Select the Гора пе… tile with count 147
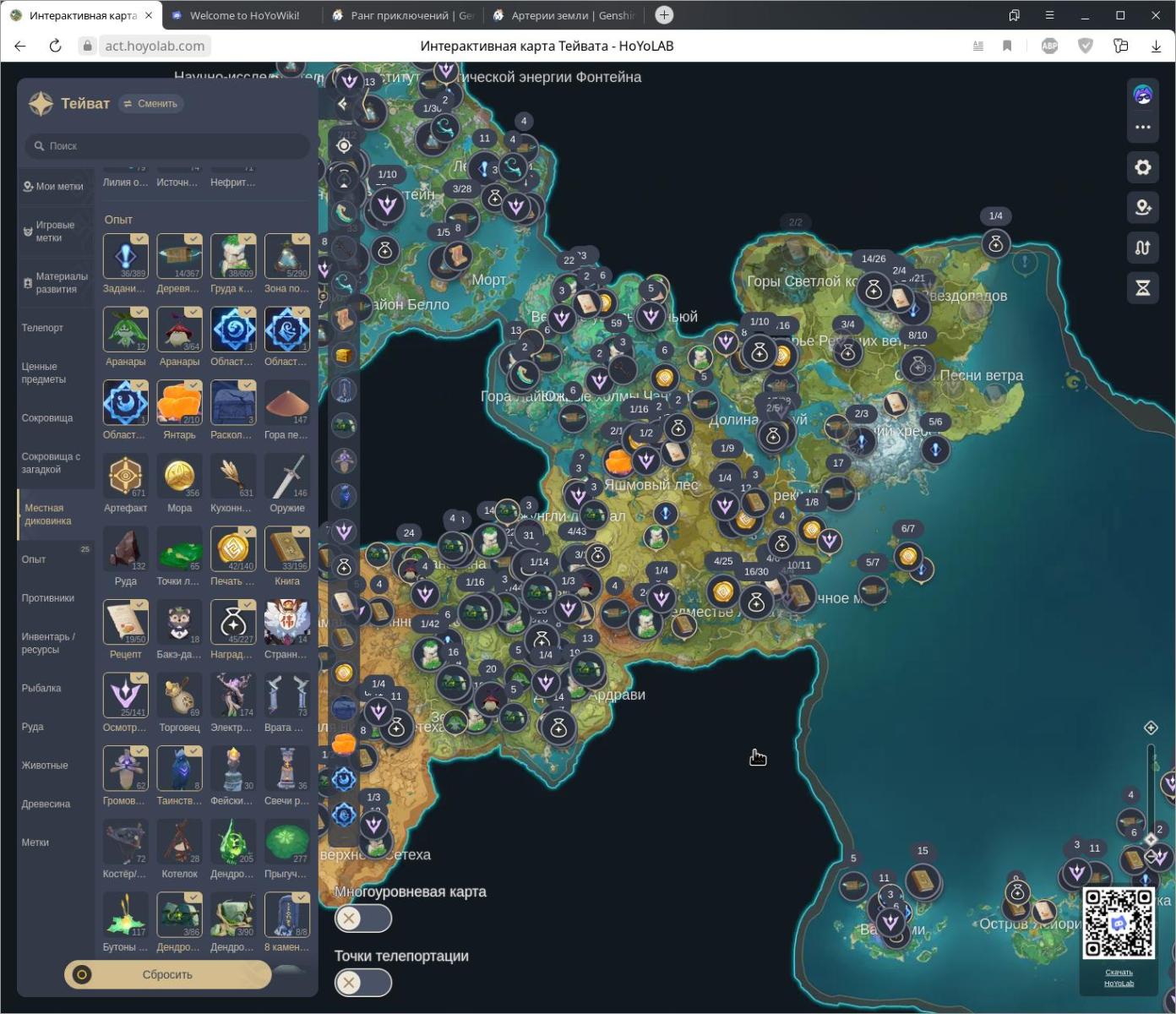This screenshot has width=1176, height=1014. point(287,403)
